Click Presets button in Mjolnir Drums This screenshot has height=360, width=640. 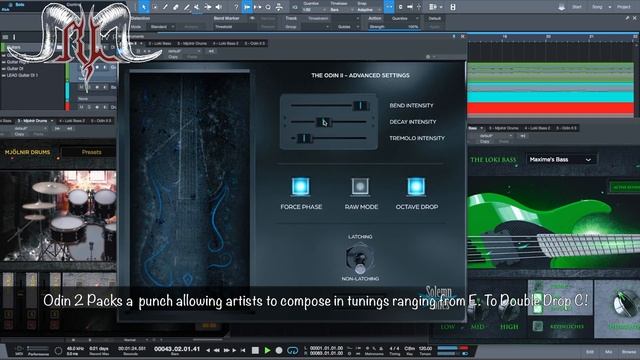tap(91, 152)
